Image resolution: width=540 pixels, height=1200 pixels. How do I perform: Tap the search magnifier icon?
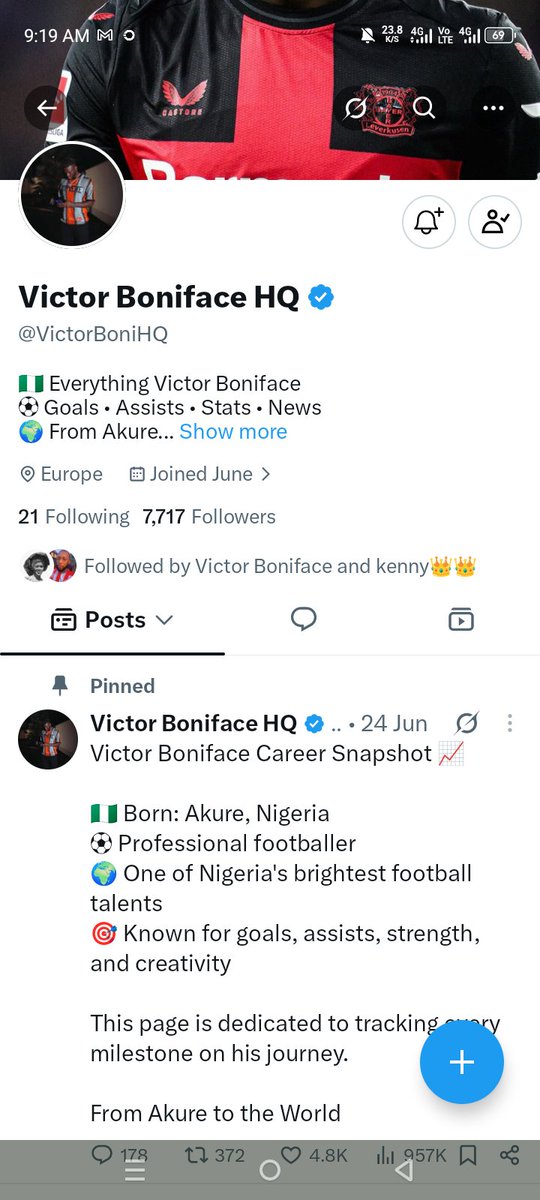point(424,108)
